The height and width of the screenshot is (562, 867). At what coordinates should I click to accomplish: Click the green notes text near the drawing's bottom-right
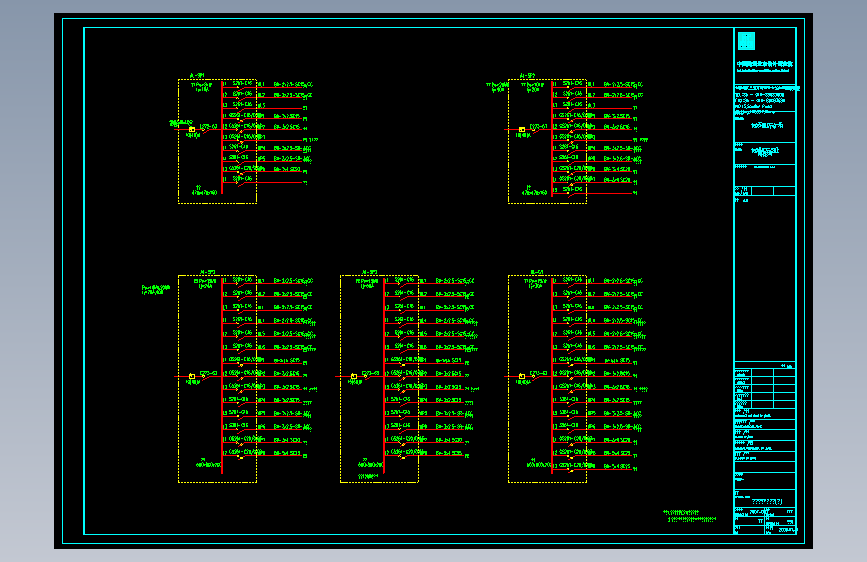690,516
